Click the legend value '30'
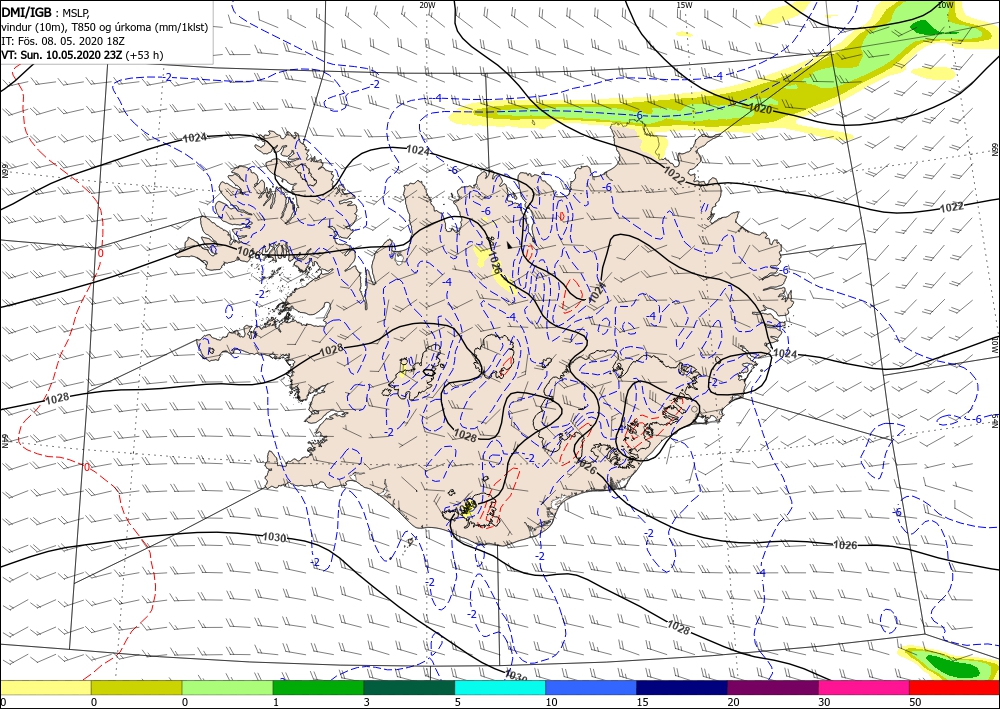1000x709 pixels. pos(825,702)
